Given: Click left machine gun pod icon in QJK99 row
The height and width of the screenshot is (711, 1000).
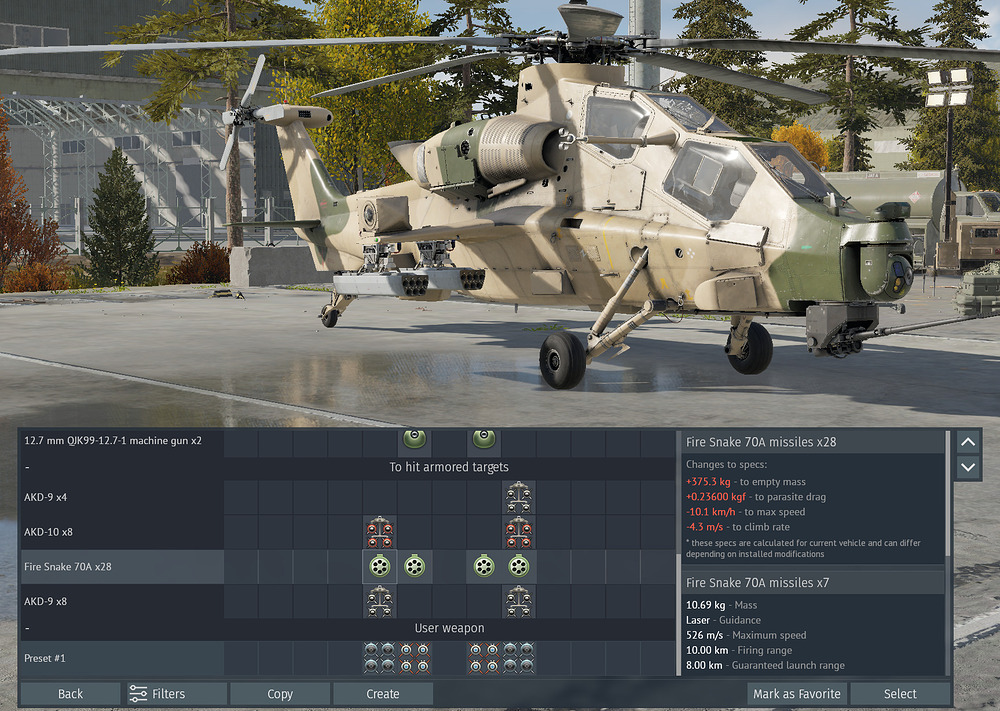Looking at the screenshot, I should pos(414,439).
